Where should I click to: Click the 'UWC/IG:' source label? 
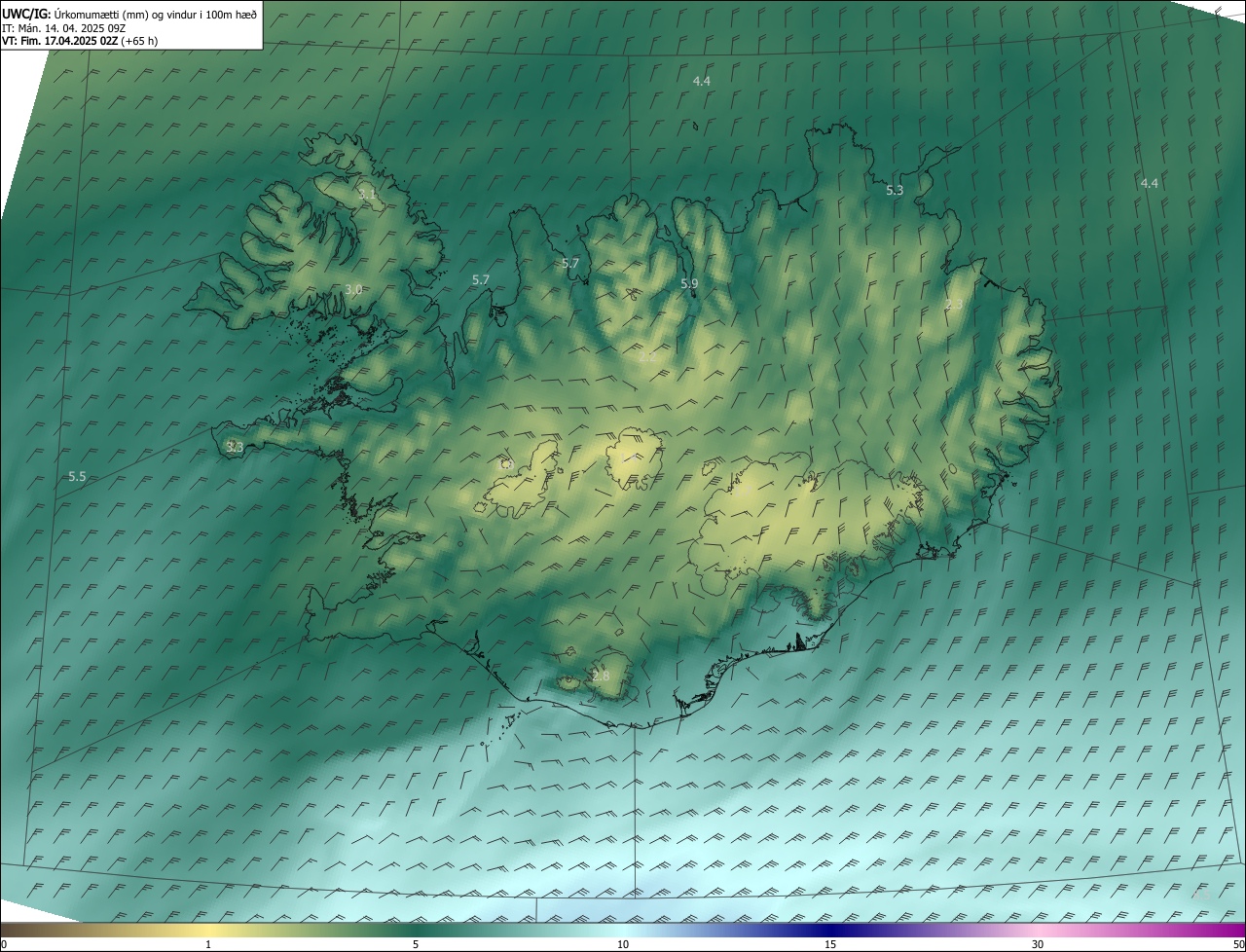click(x=27, y=14)
